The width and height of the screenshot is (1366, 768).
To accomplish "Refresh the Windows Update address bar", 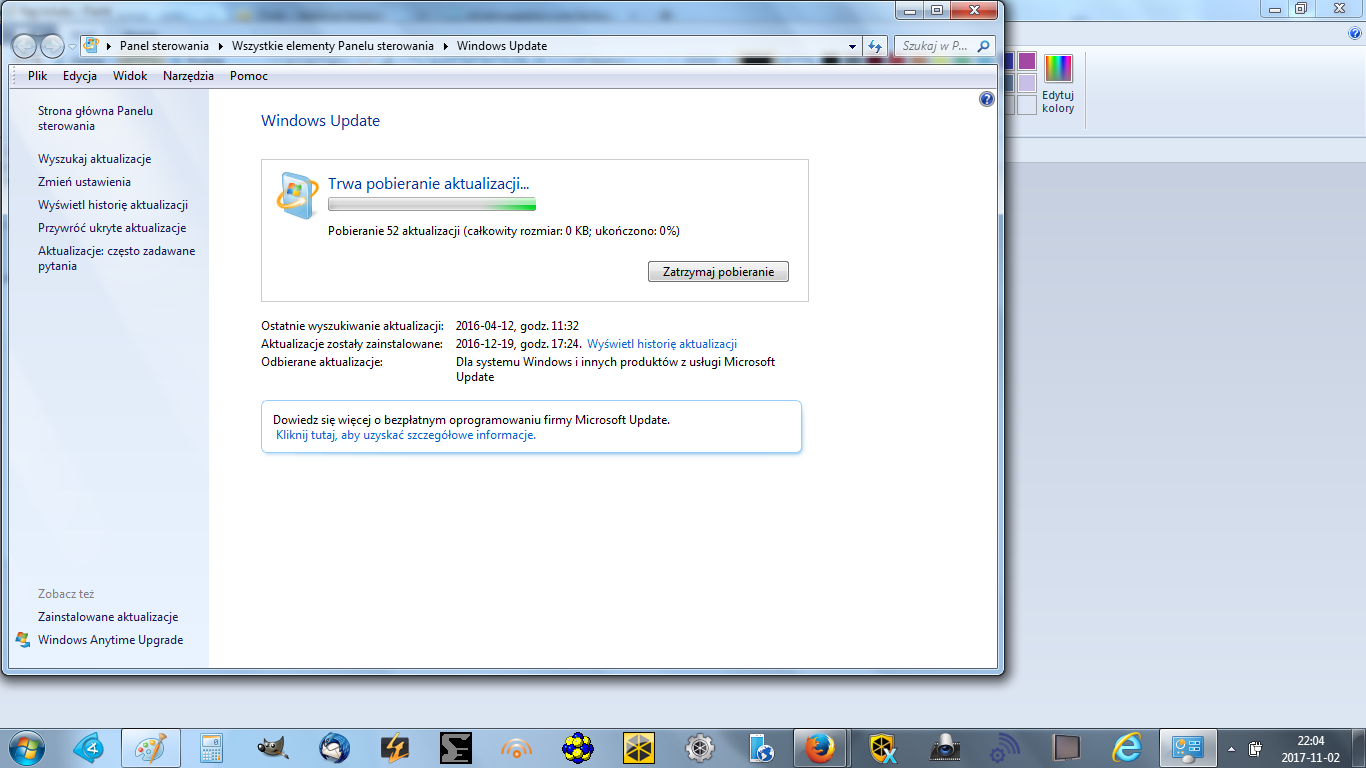I will (876, 46).
